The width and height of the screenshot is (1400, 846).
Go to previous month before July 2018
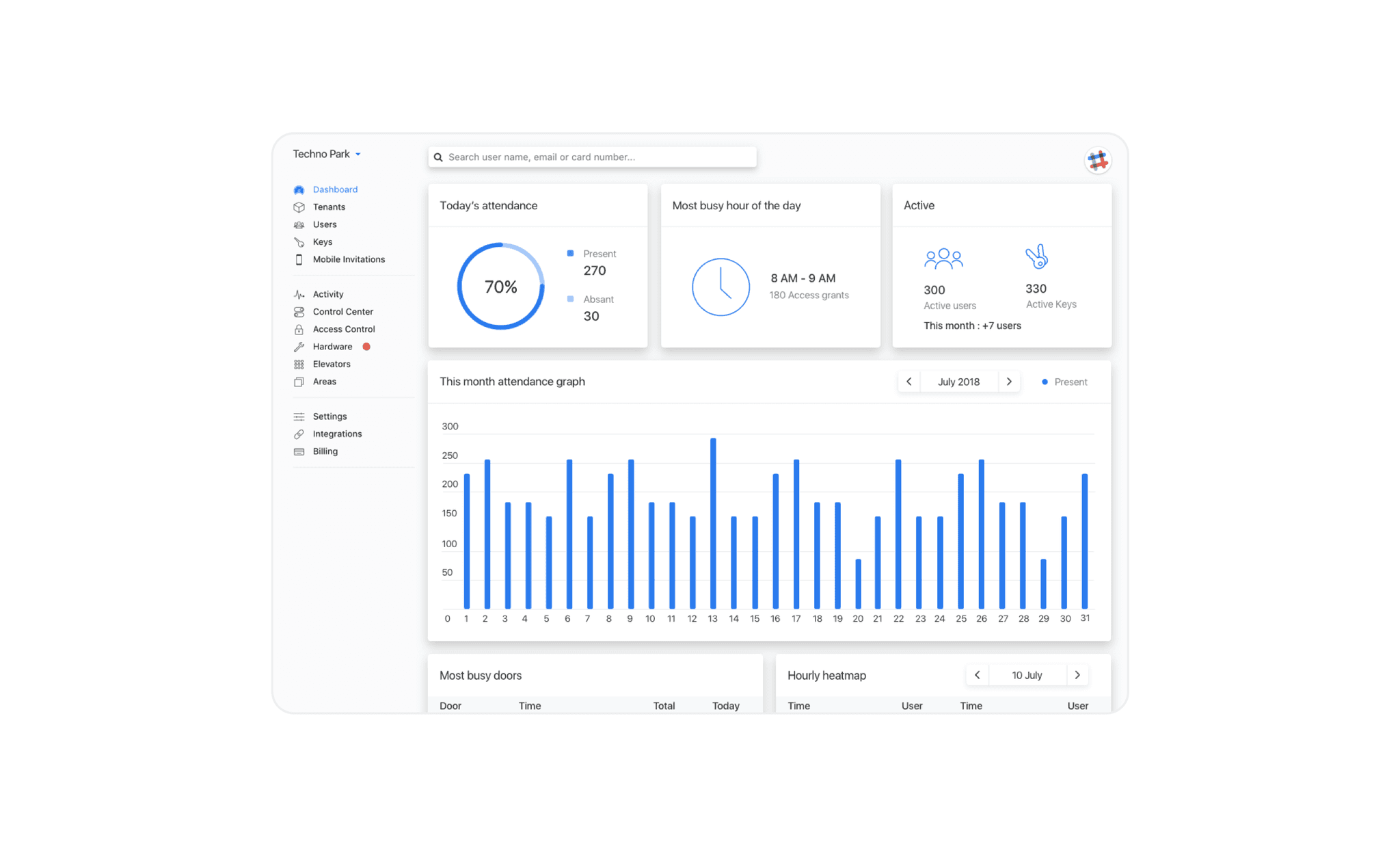click(908, 382)
